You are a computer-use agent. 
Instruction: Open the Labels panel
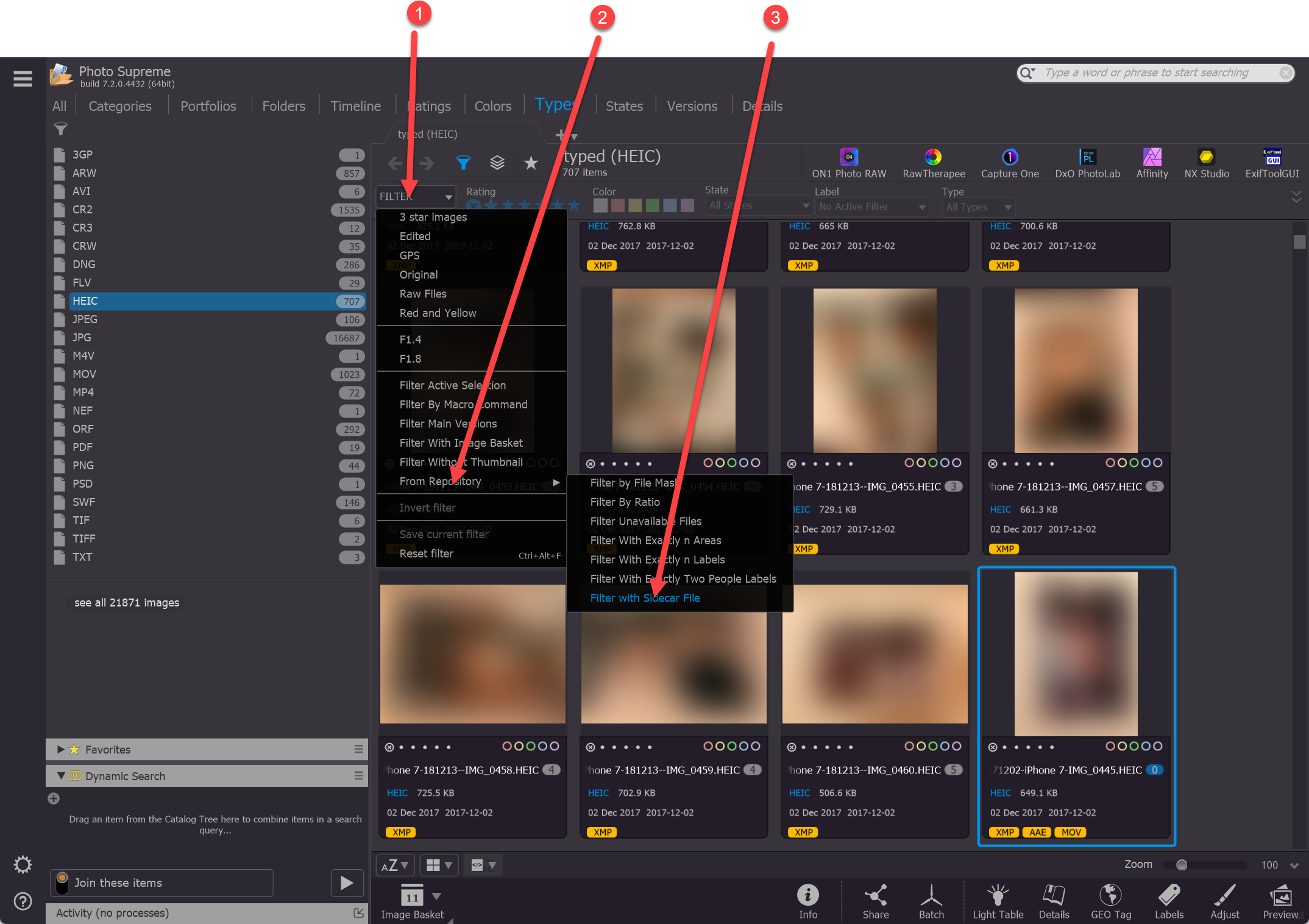pos(1169,901)
